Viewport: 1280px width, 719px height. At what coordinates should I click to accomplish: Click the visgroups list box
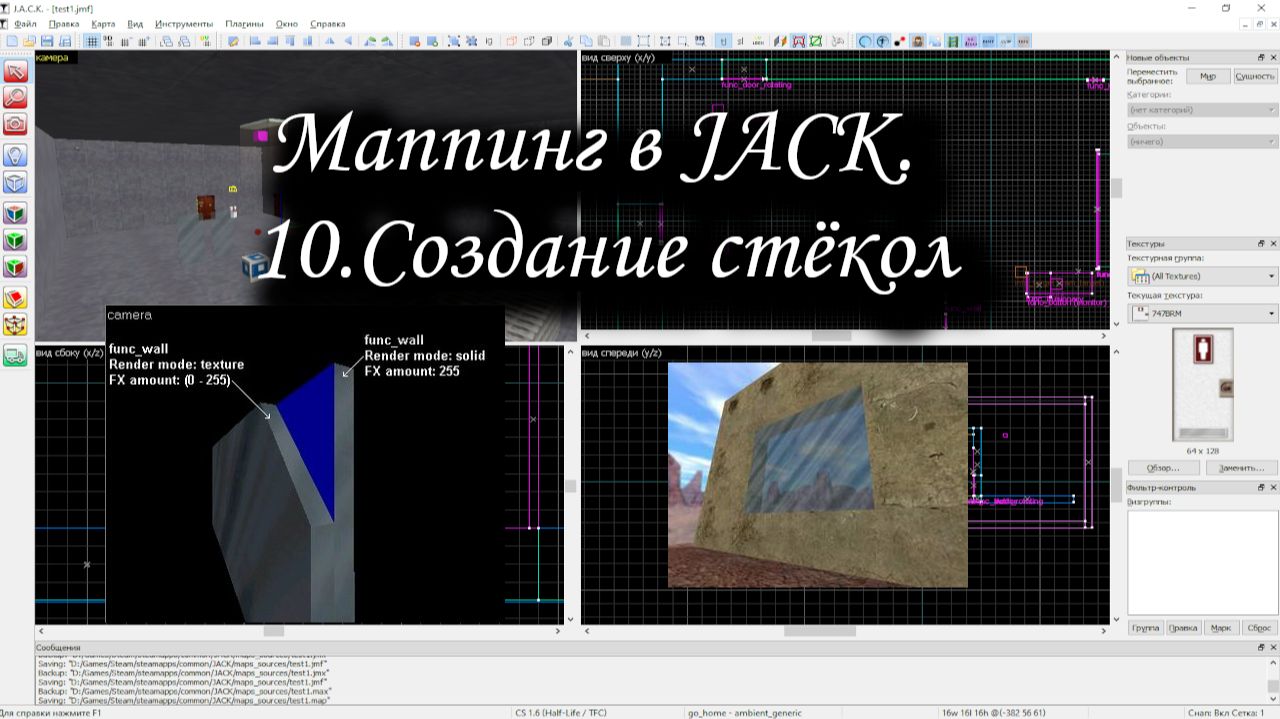tap(1202, 562)
